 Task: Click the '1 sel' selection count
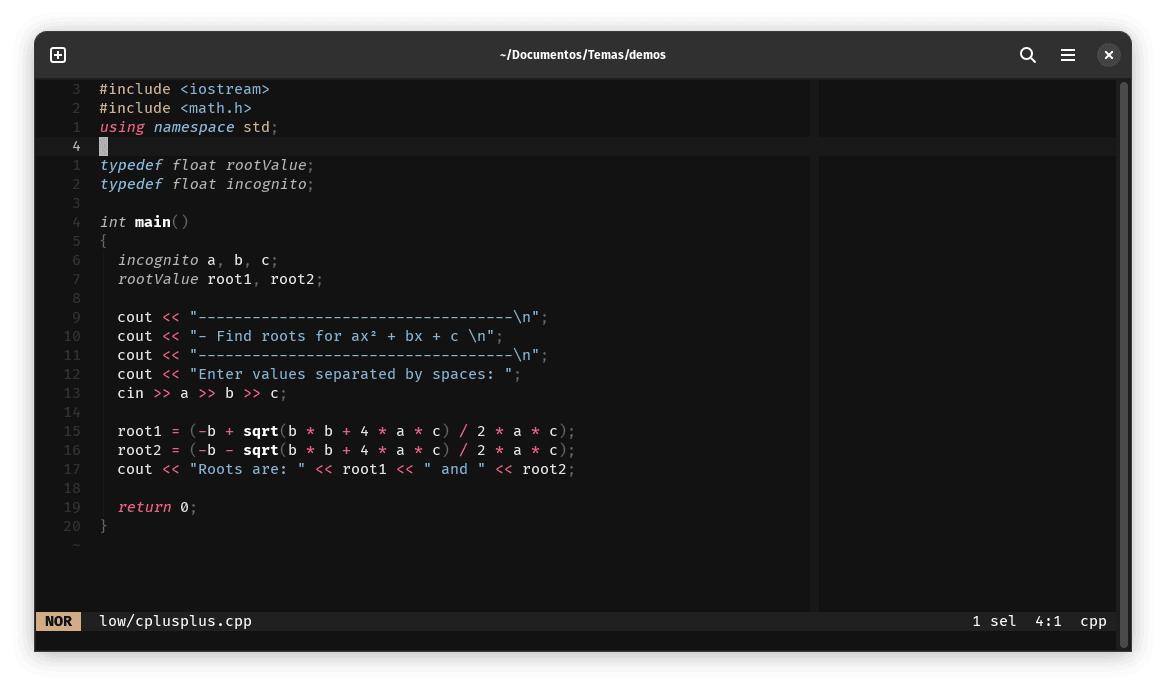coord(993,621)
